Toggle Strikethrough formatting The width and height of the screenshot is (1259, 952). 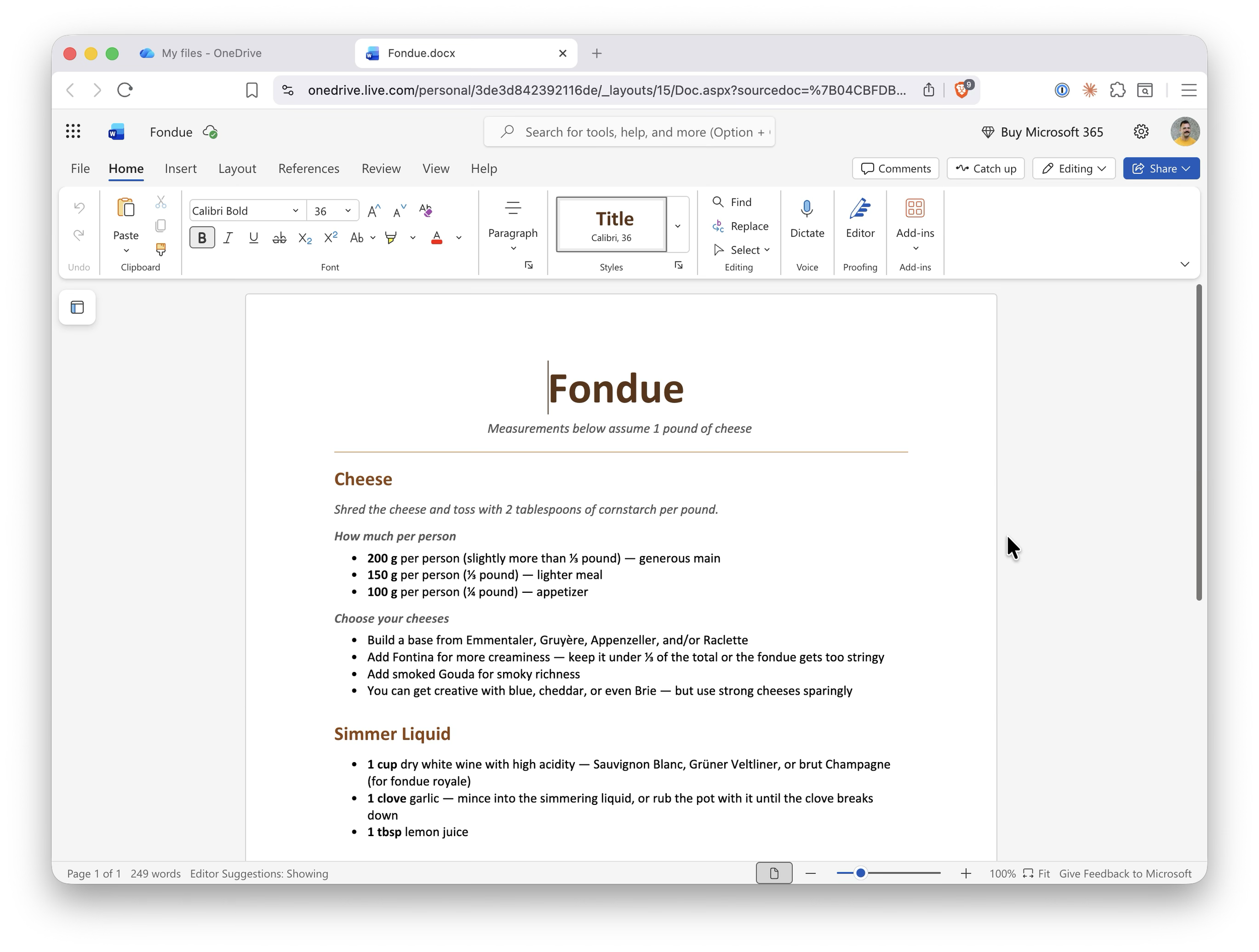[279, 238]
